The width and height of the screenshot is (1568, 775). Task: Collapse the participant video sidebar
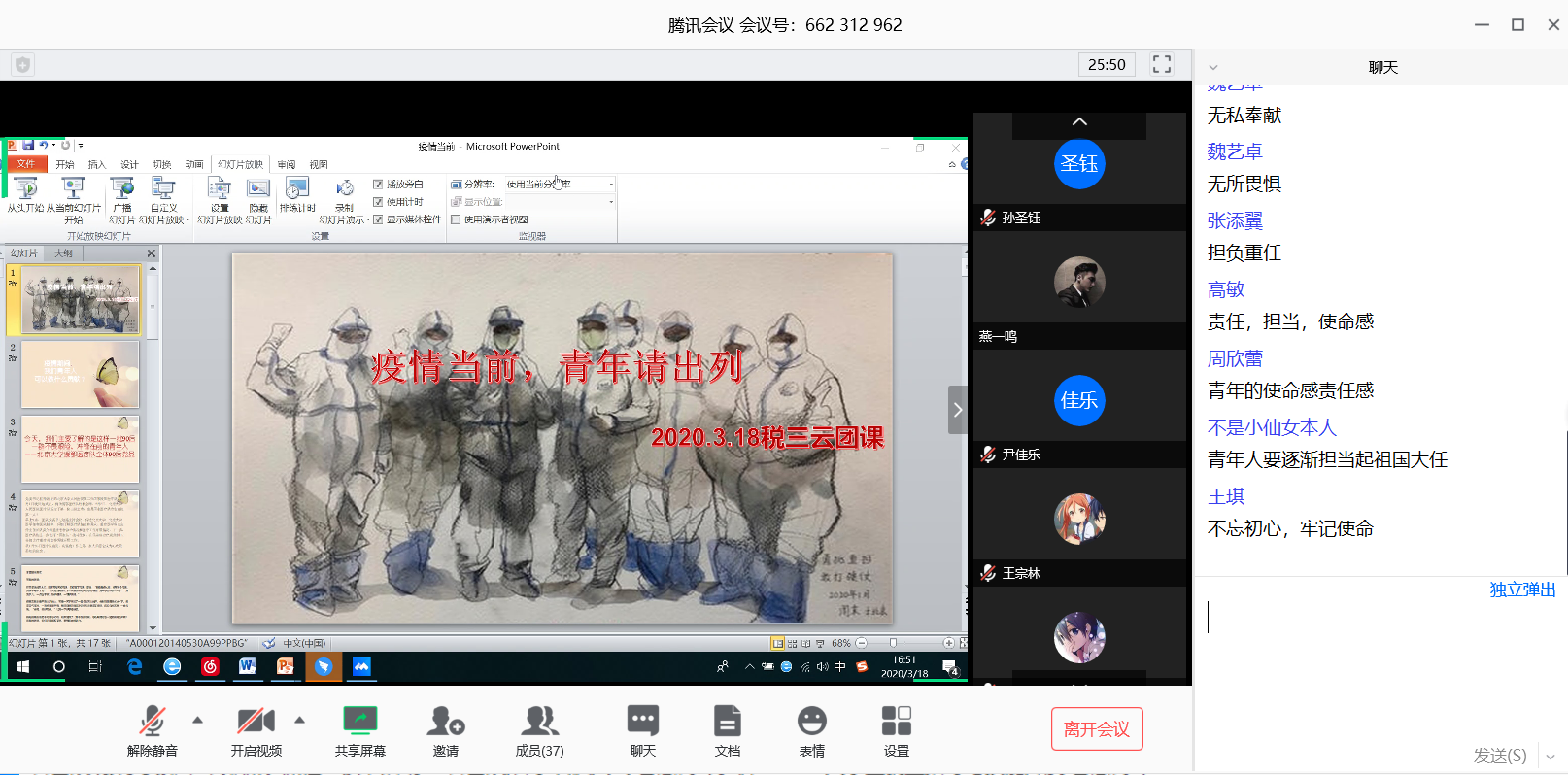958,410
